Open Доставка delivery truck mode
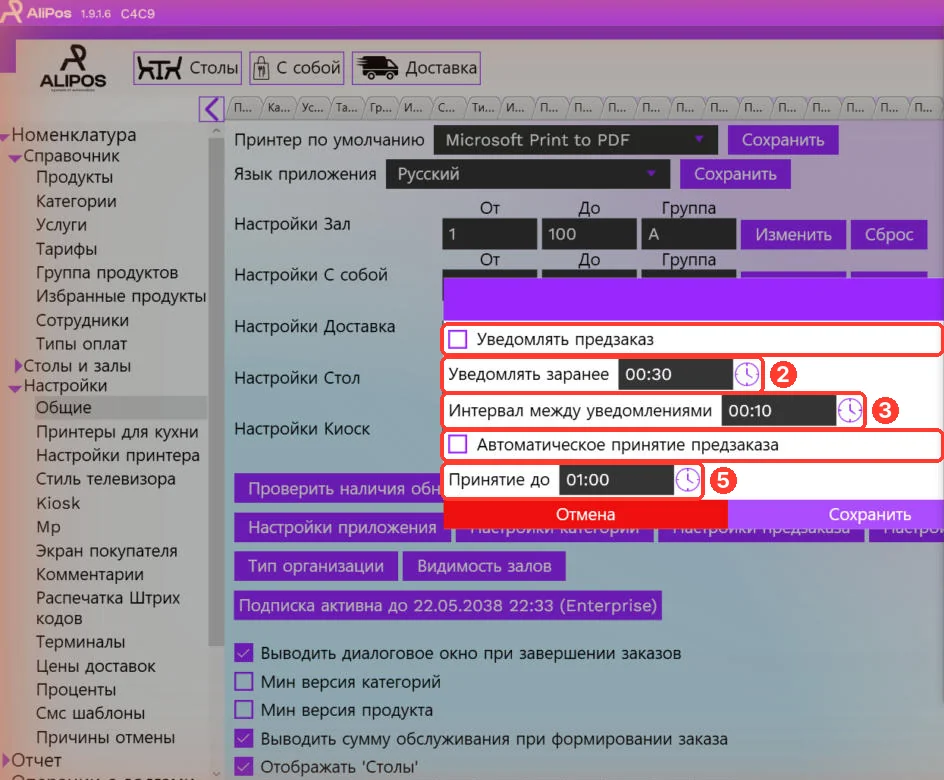Image resolution: width=944 pixels, height=780 pixels. click(416, 68)
